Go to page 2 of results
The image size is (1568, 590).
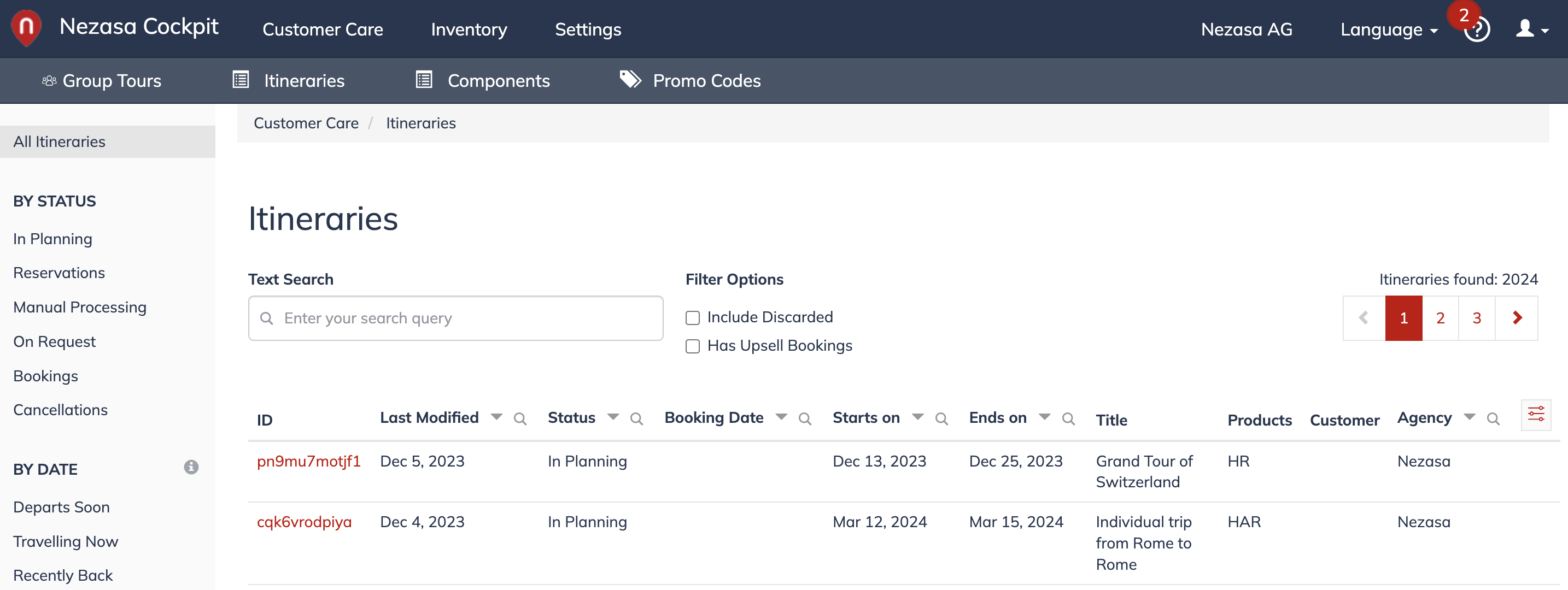(x=1440, y=318)
